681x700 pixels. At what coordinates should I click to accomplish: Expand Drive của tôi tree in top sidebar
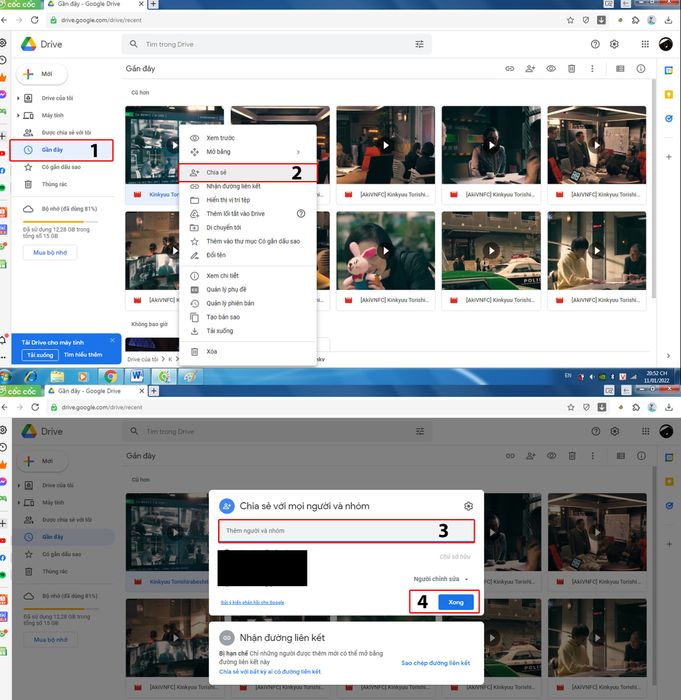[18, 98]
